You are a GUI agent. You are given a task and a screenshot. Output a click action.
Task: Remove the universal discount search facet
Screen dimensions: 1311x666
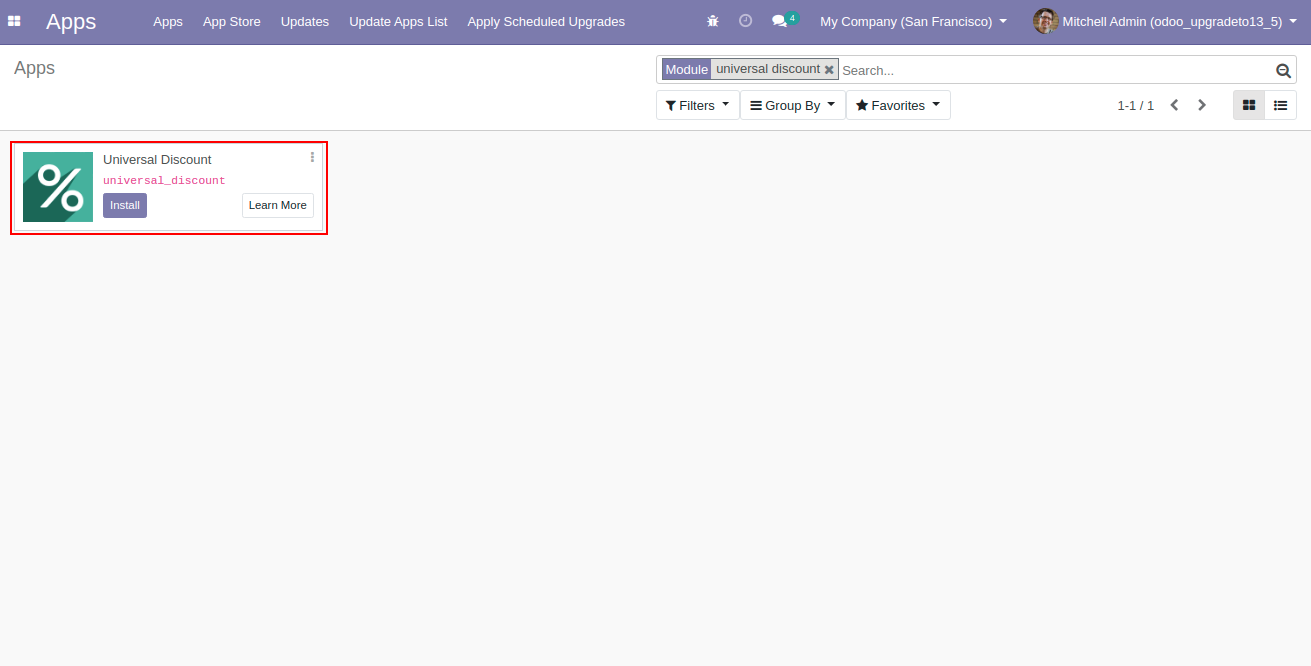829,70
